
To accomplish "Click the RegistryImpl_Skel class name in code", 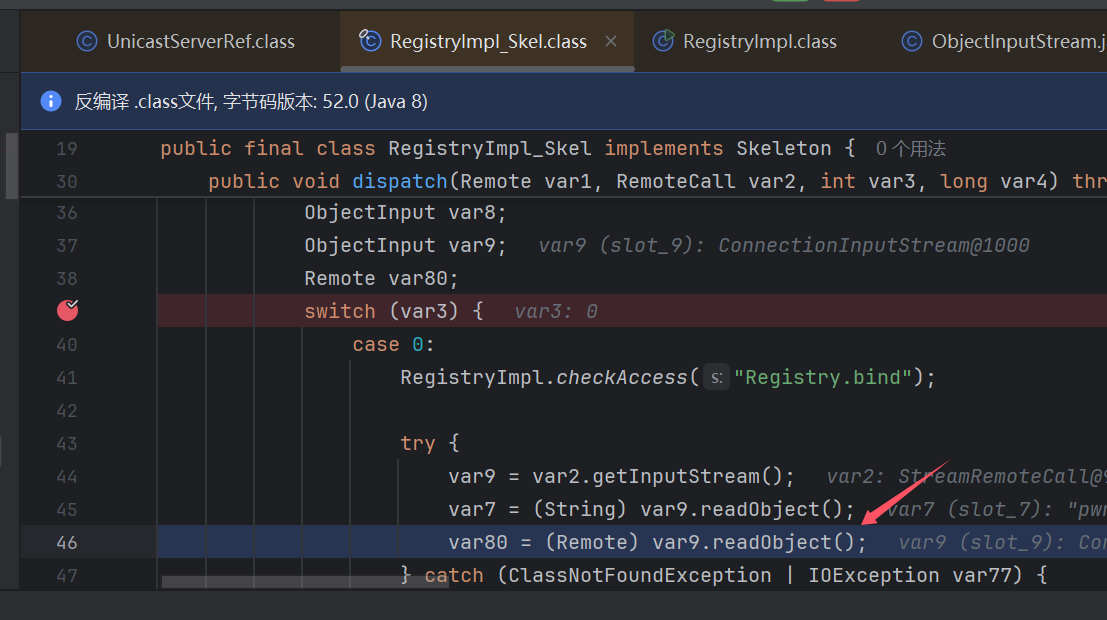I will pos(490,148).
